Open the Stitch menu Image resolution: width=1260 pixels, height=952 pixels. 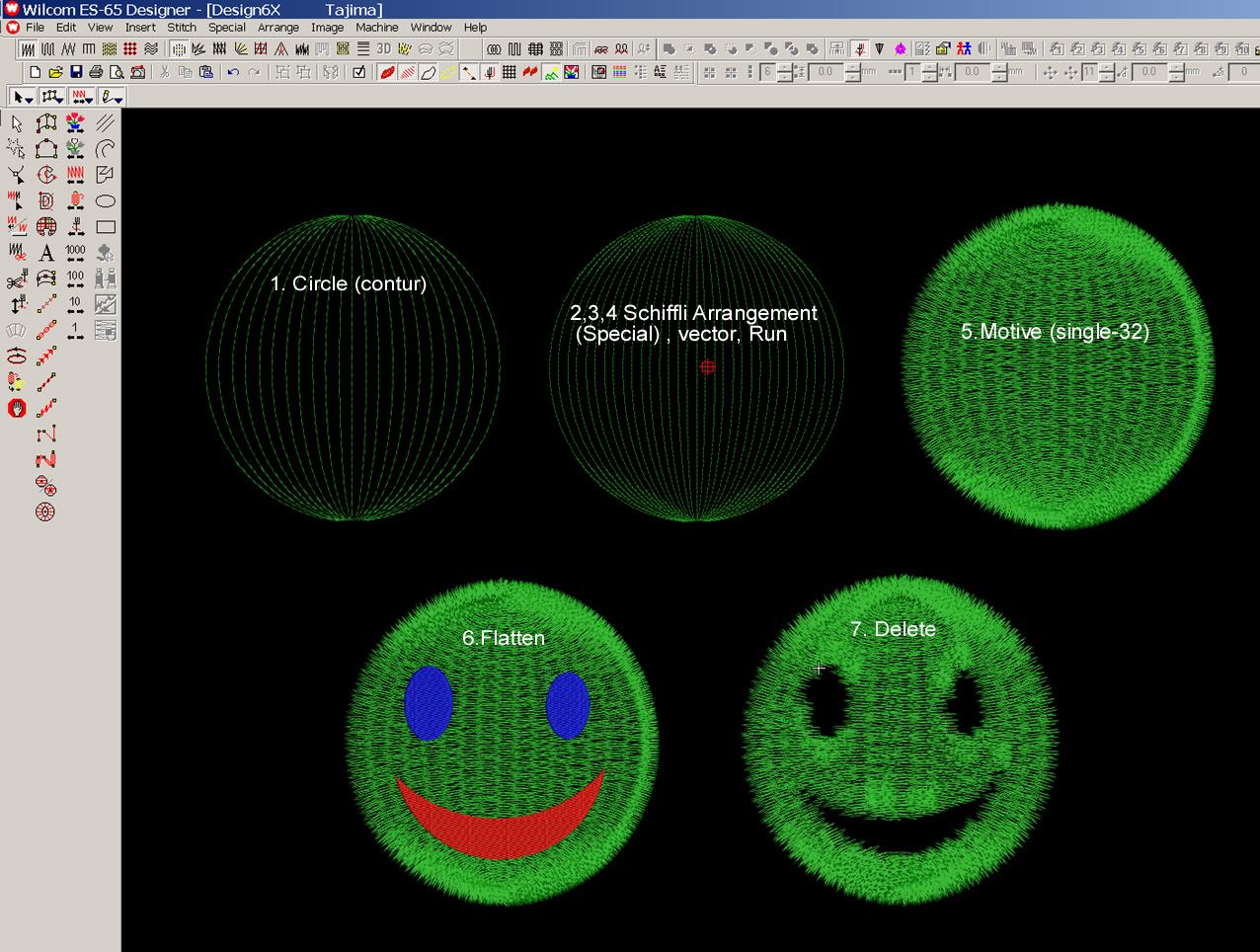click(181, 28)
